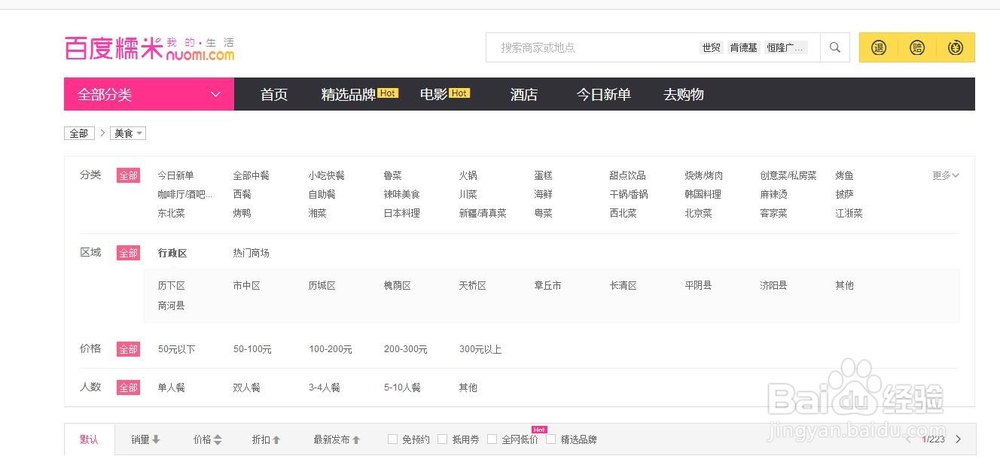Select 全部 in the 人数 row
Image resolution: width=1000 pixels, height=465 pixels.
pyautogui.click(x=128, y=387)
